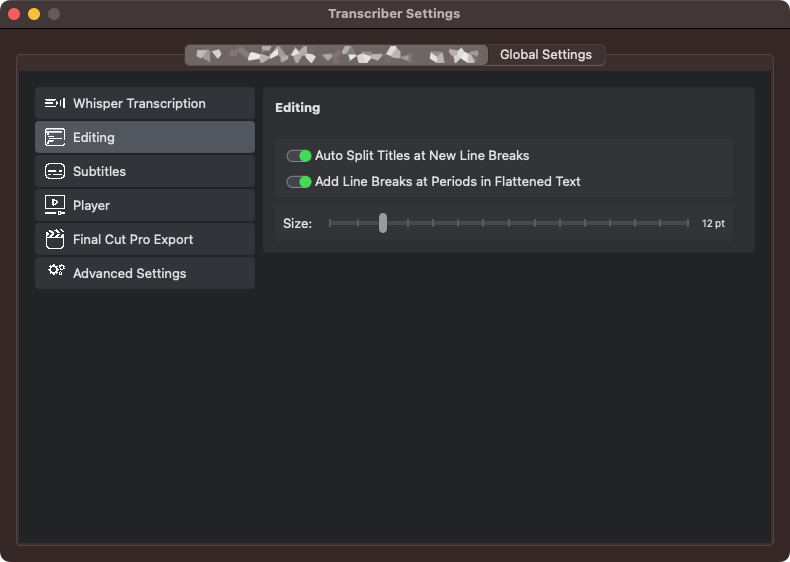Show the Advanced Settings section
790x562 pixels.
(145, 273)
